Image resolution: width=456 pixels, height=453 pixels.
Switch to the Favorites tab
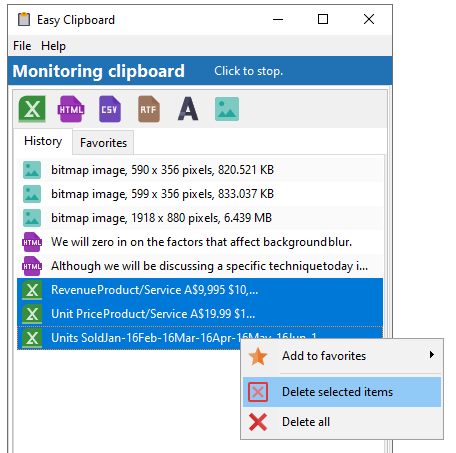click(x=103, y=143)
